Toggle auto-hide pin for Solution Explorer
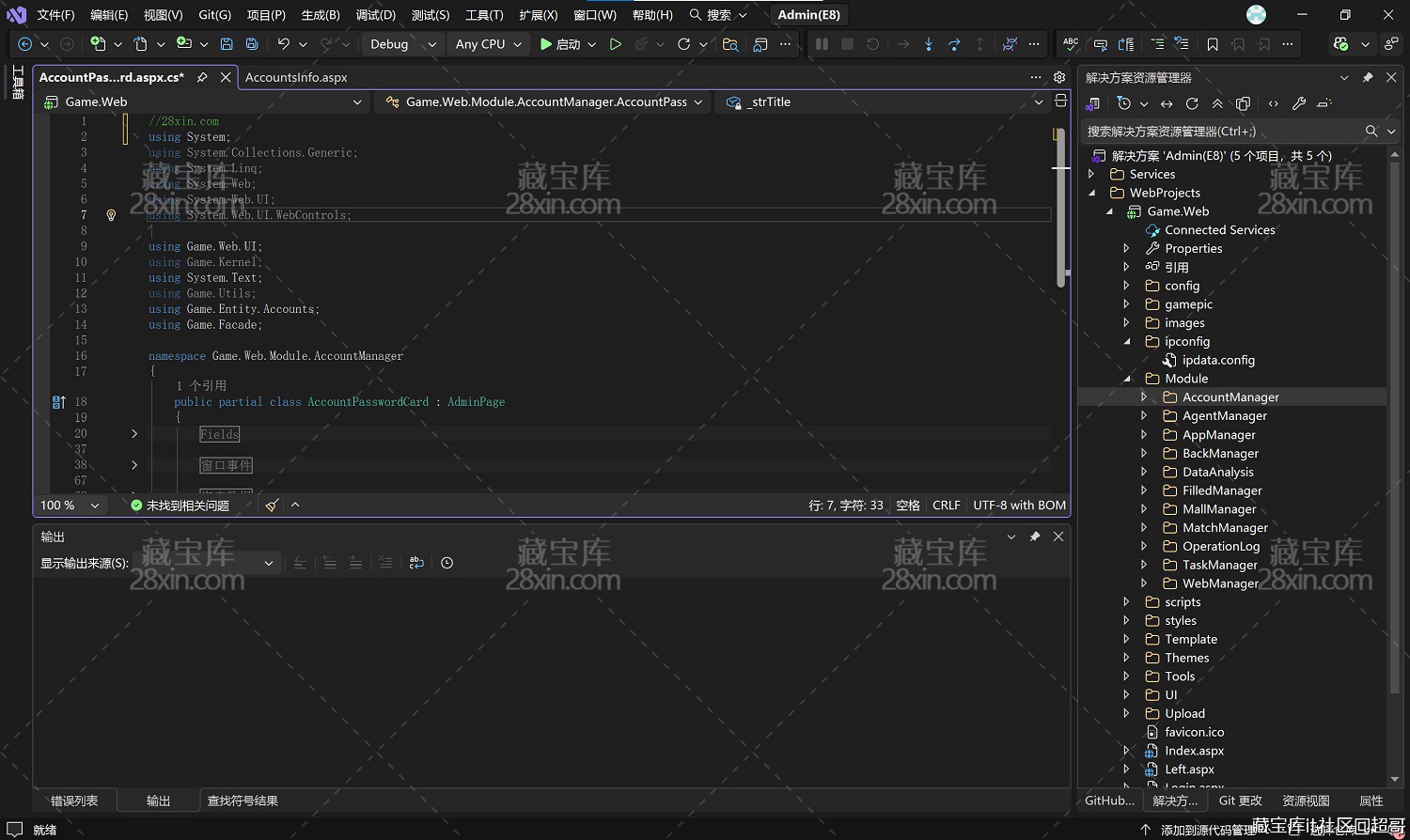Screen dimensions: 1410x840 point(1368,77)
